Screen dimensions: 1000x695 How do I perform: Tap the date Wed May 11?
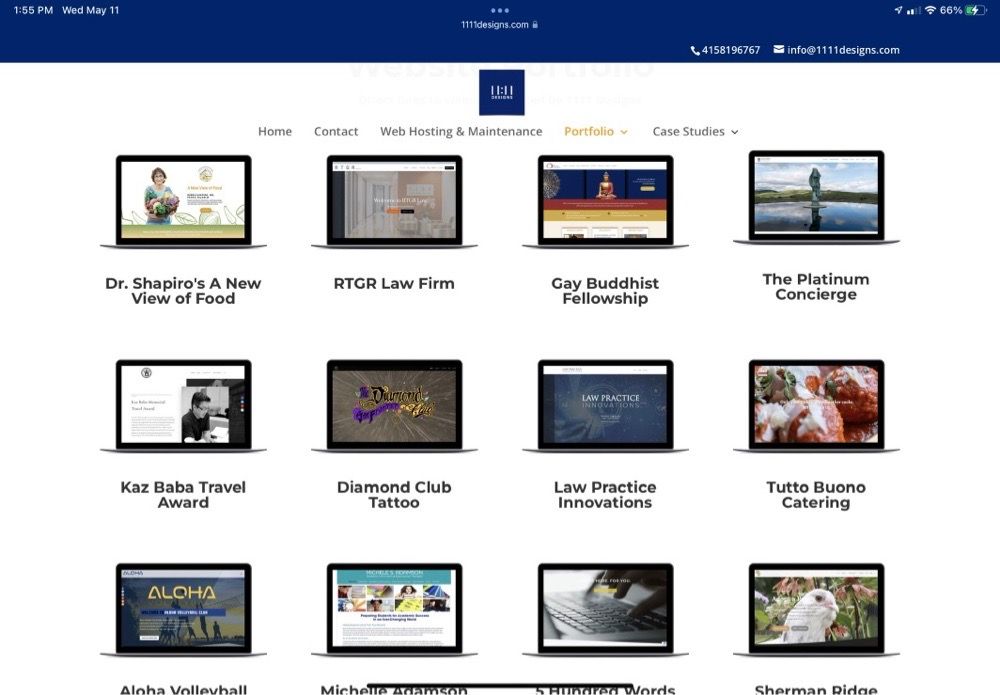coord(91,10)
